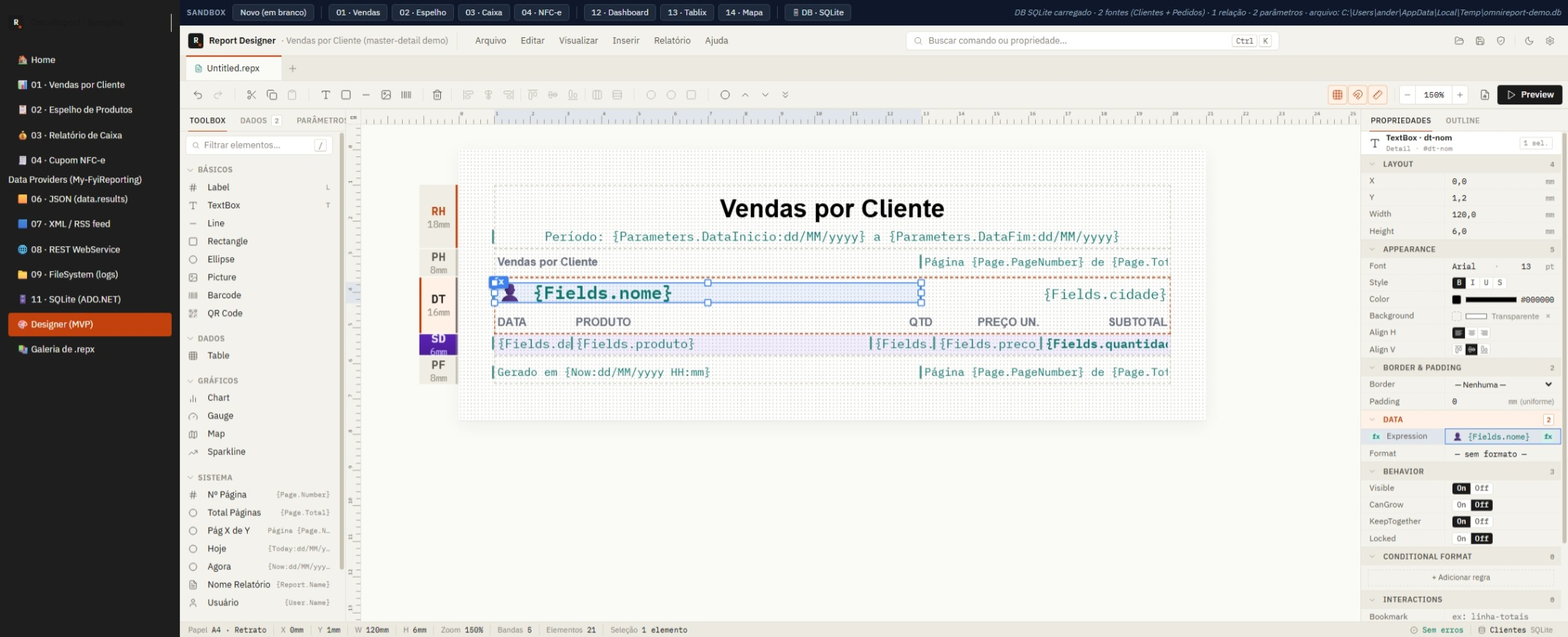This screenshot has width=1568, height=637.
Task: Toggle Bold style button B
Action: click(1459, 283)
